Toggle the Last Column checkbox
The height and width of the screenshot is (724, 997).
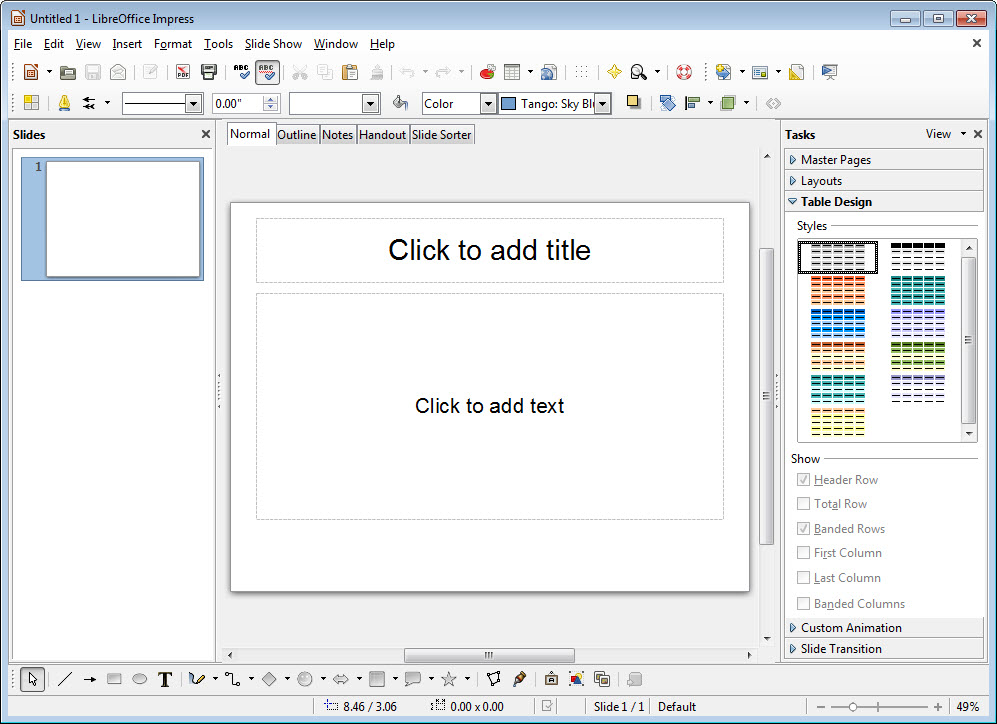pyautogui.click(x=803, y=577)
